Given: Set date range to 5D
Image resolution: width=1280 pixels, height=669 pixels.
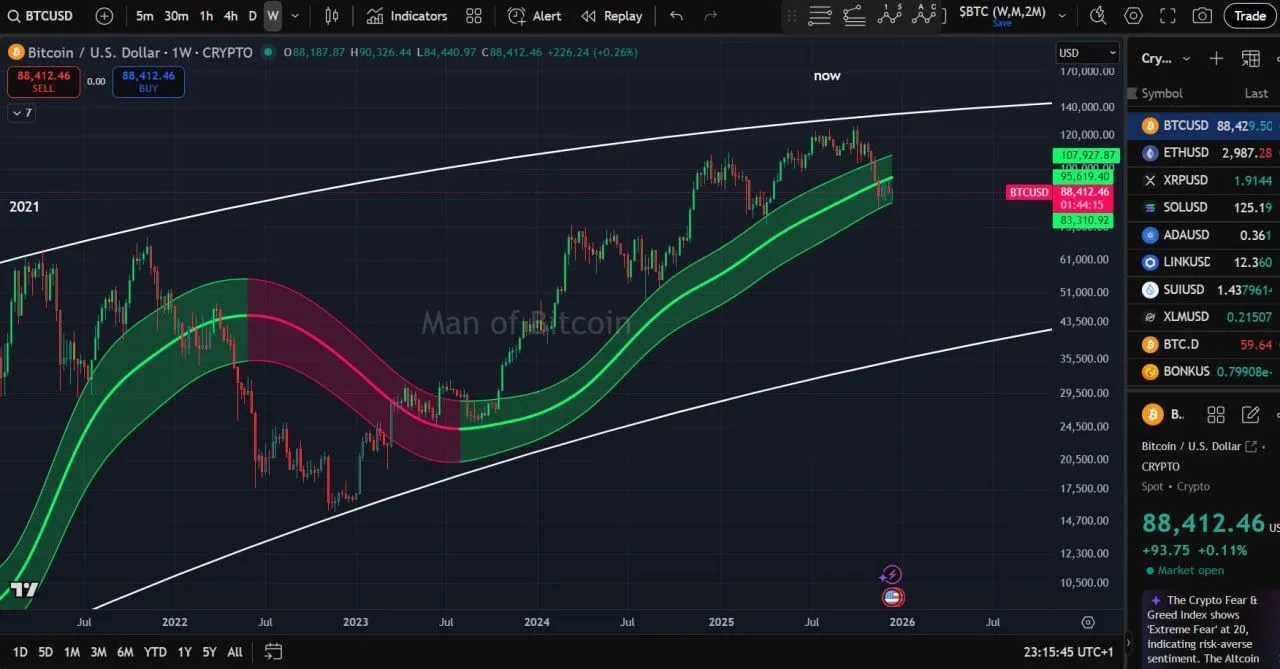Looking at the screenshot, I should click(45, 652).
